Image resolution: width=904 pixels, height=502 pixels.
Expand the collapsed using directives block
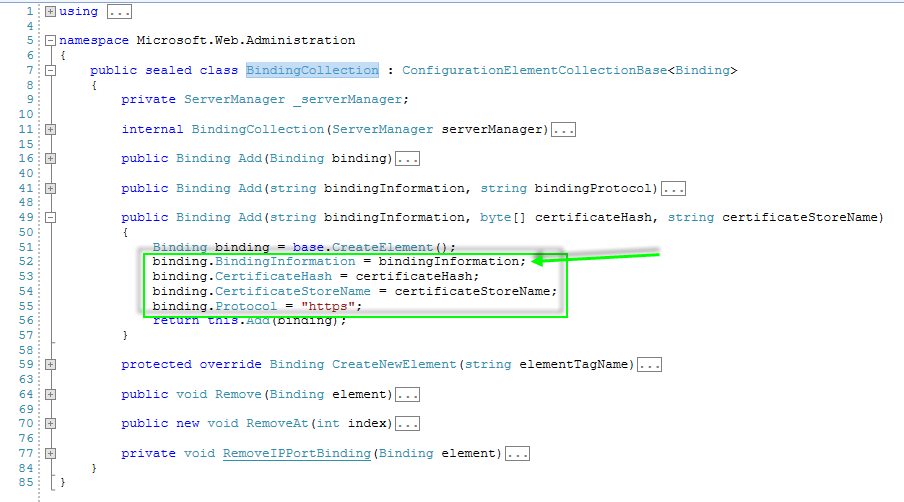pyautogui.click(x=50, y=11)
